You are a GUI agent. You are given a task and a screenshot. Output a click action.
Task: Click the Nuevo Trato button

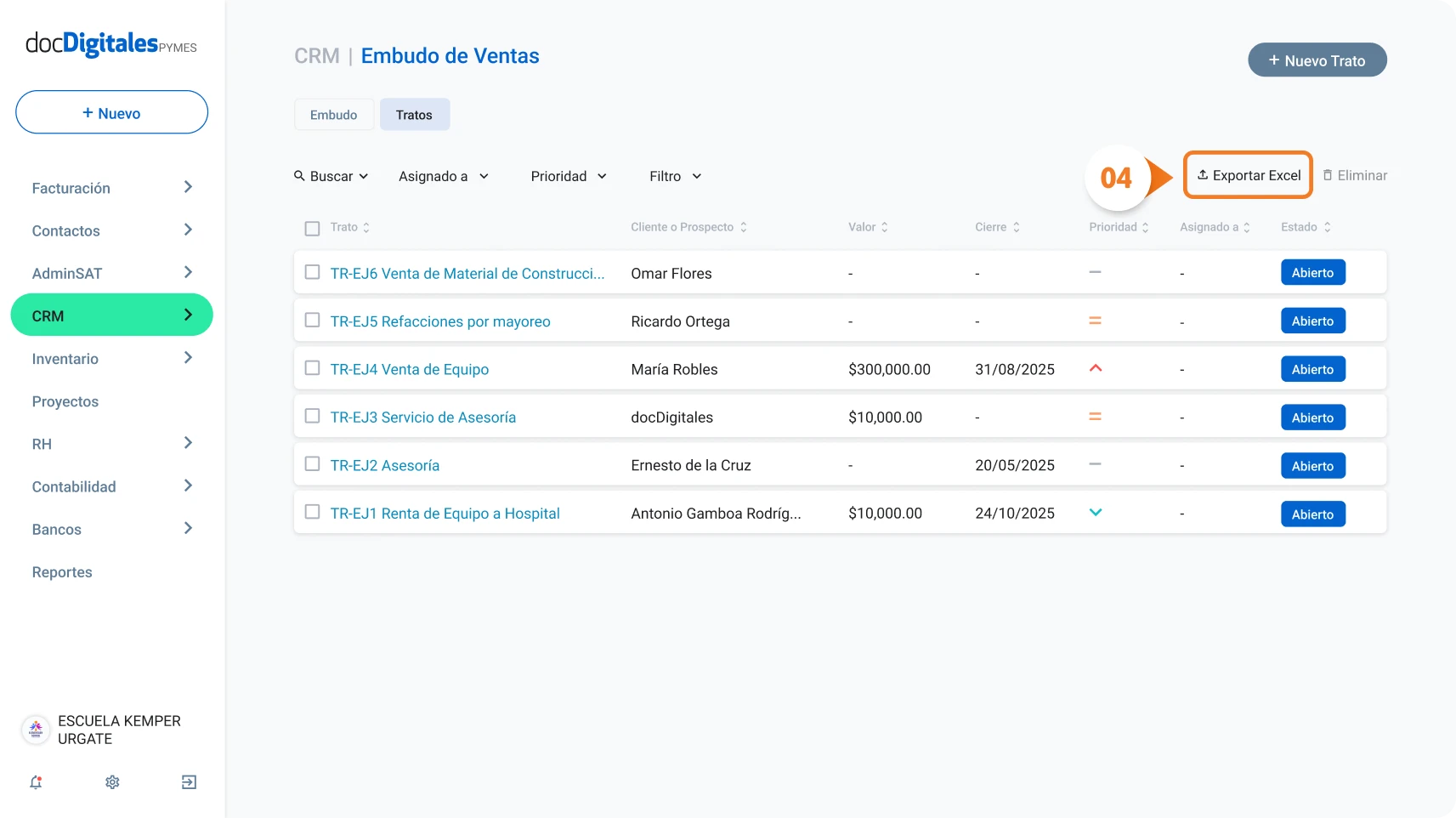[1317, 60]
